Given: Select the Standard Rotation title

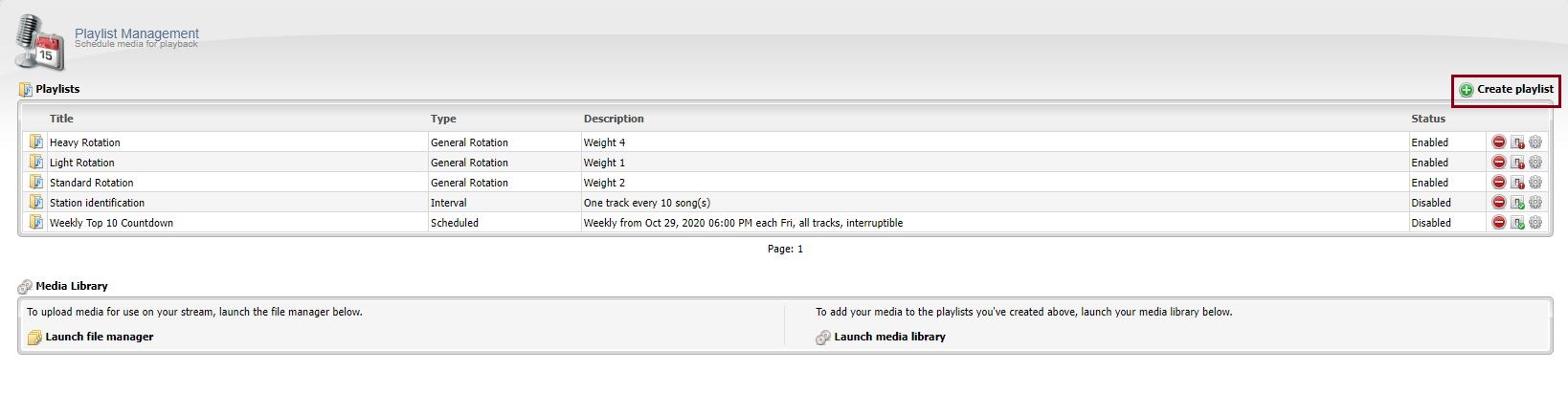Looking at the screenshot, I should tap(92, 183).
